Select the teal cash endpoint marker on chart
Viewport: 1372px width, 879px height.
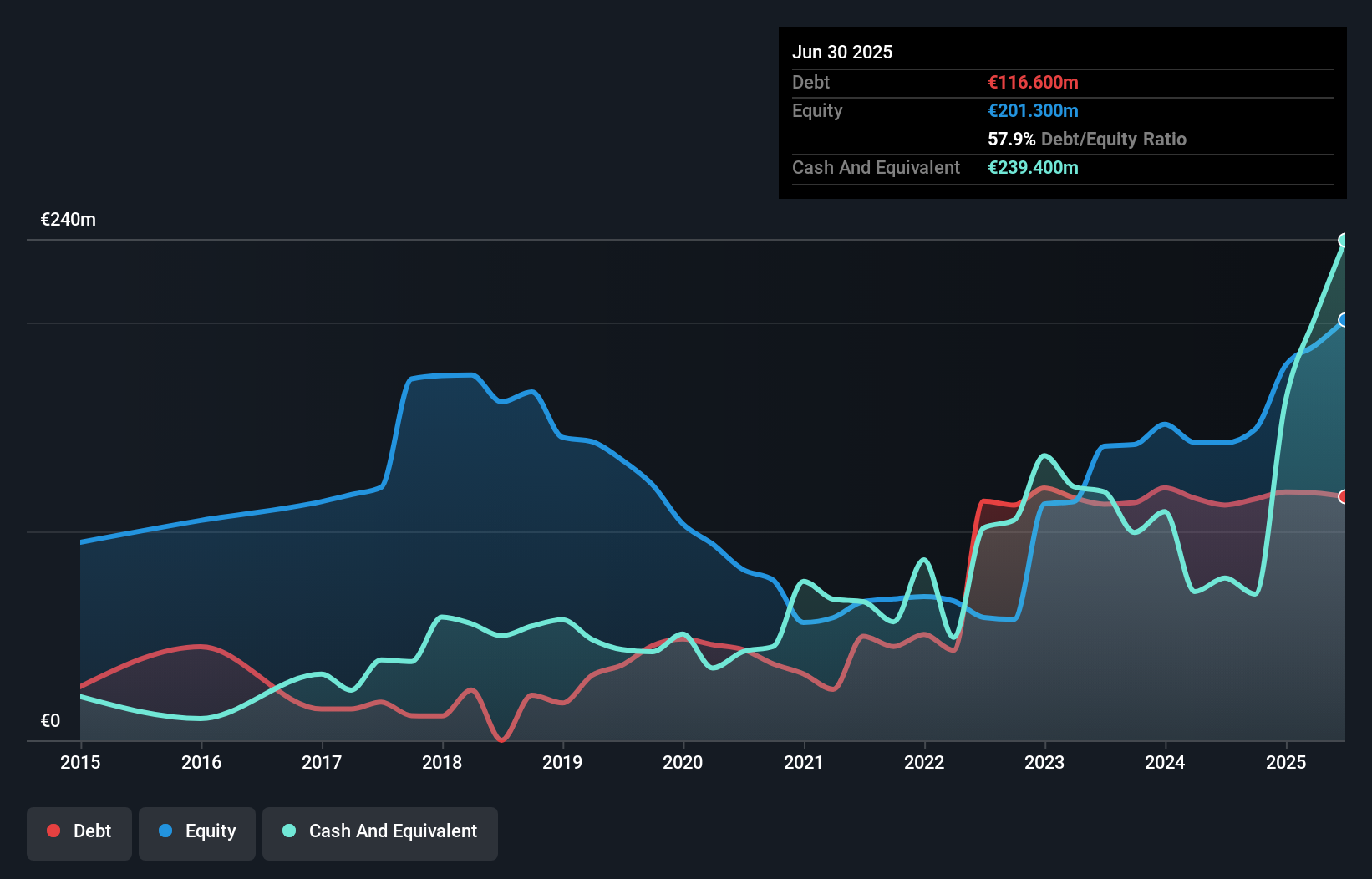1344,241
